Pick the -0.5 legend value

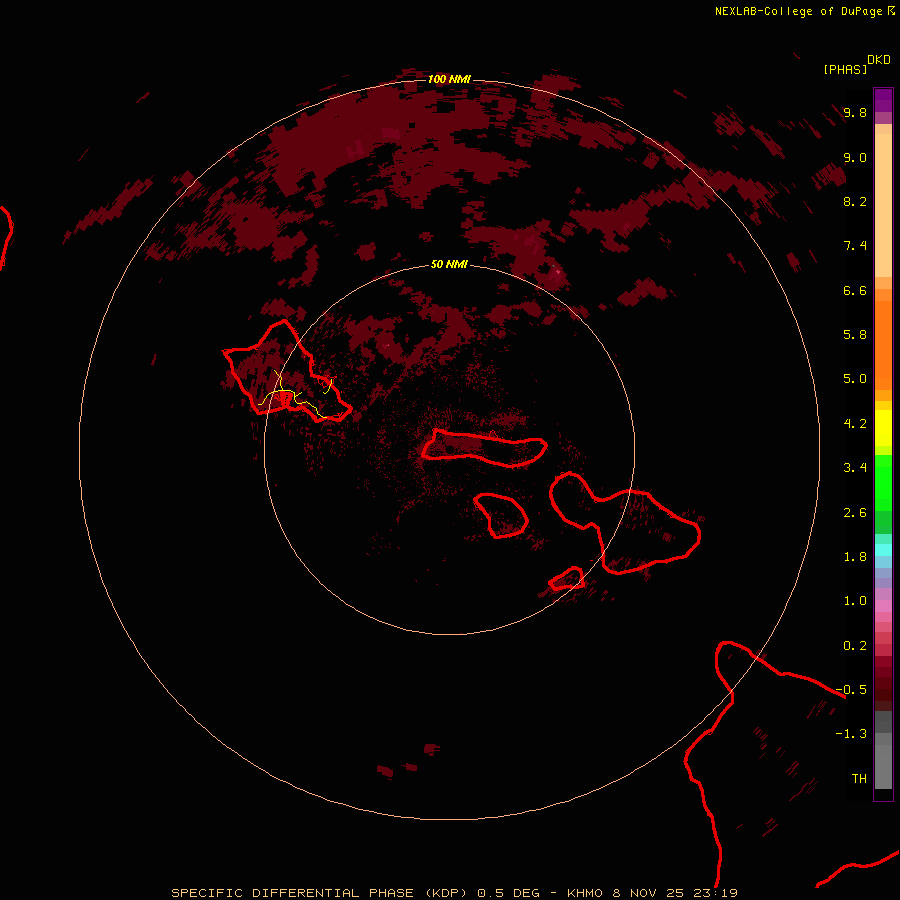851,690
